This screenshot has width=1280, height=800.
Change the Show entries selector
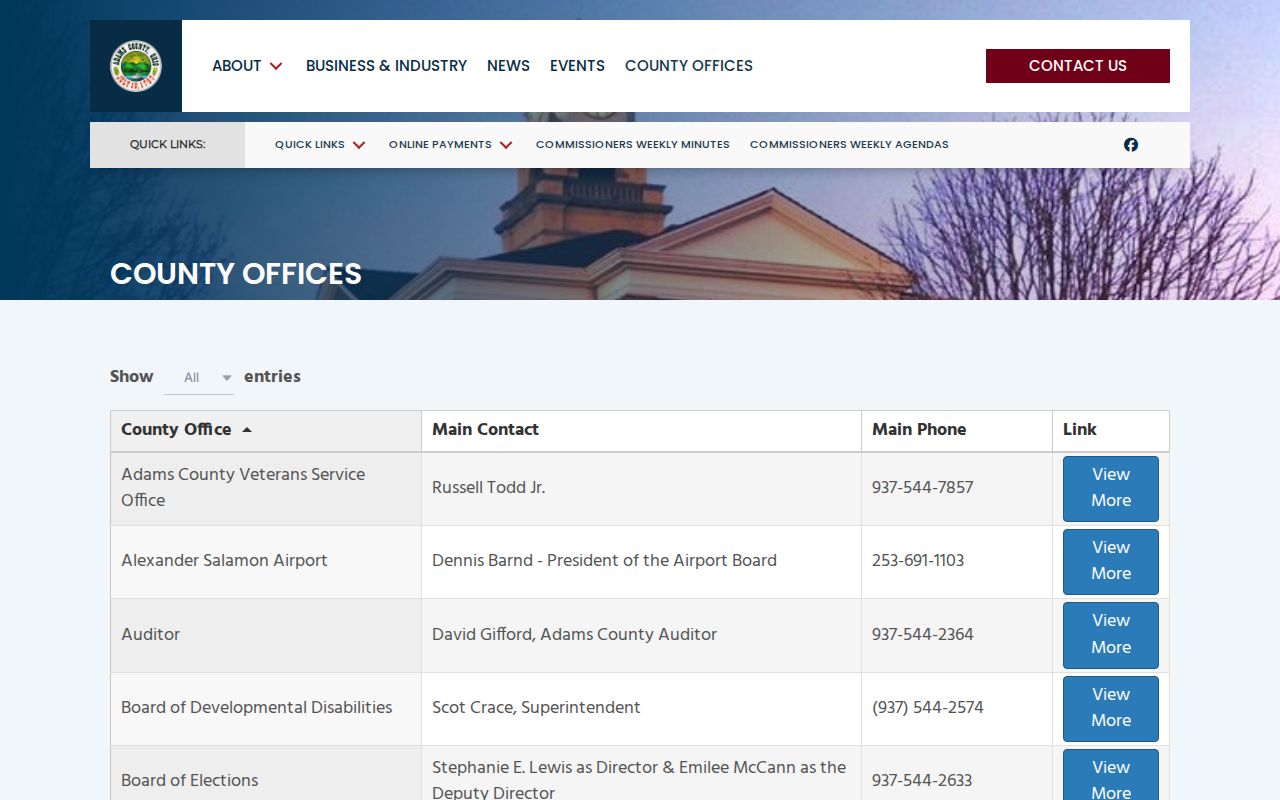coord(199,377)
